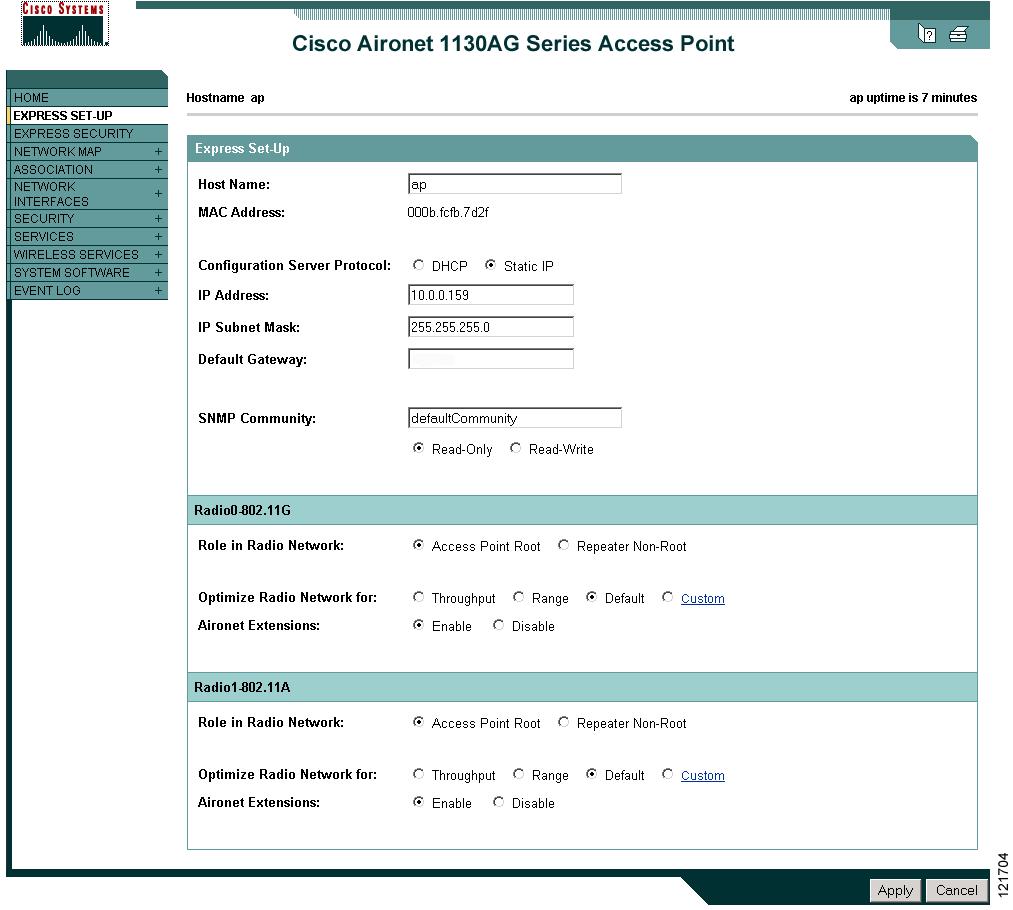1013x910 pixels.
Task: Open Security menu label
Action: 44,219
